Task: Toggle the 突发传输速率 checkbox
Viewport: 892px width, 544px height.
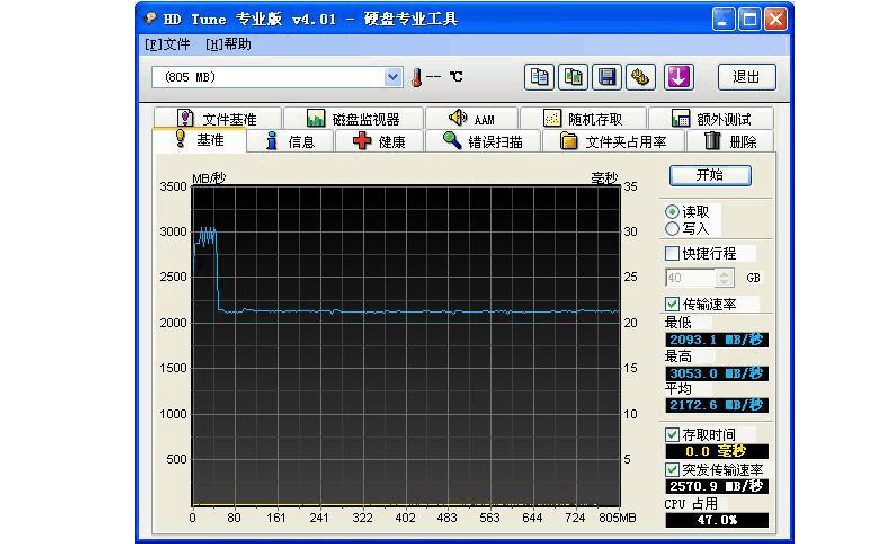Action: 672,469
